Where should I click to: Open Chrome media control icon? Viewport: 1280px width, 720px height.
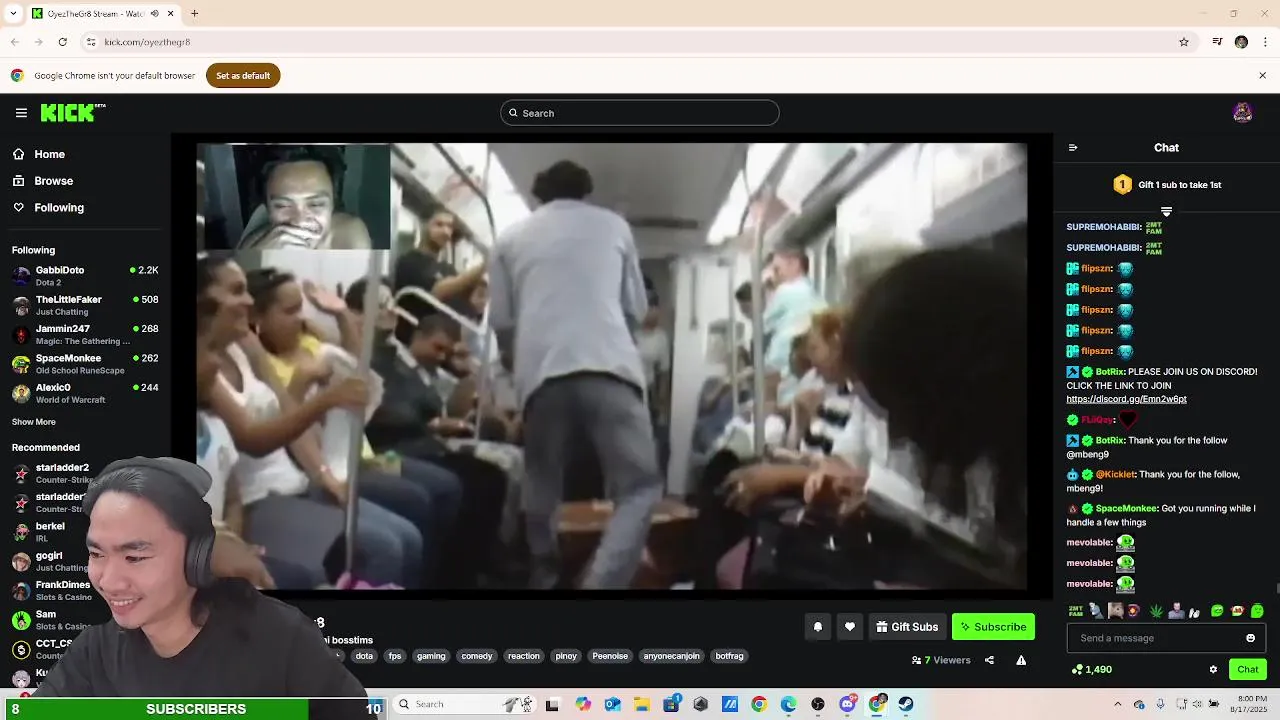1217,42
